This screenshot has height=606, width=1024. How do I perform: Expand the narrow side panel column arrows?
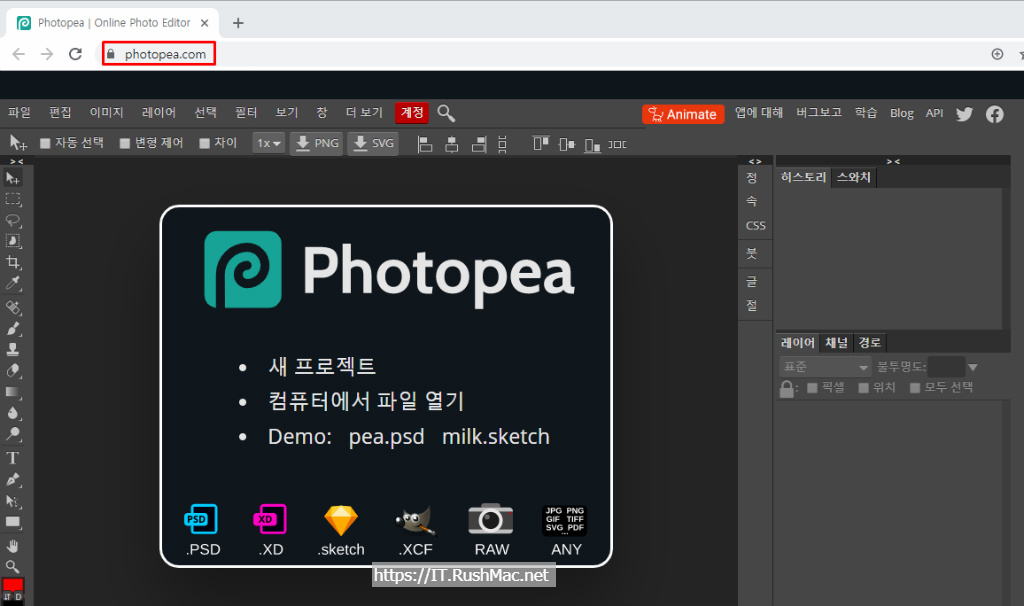(755, 161)
